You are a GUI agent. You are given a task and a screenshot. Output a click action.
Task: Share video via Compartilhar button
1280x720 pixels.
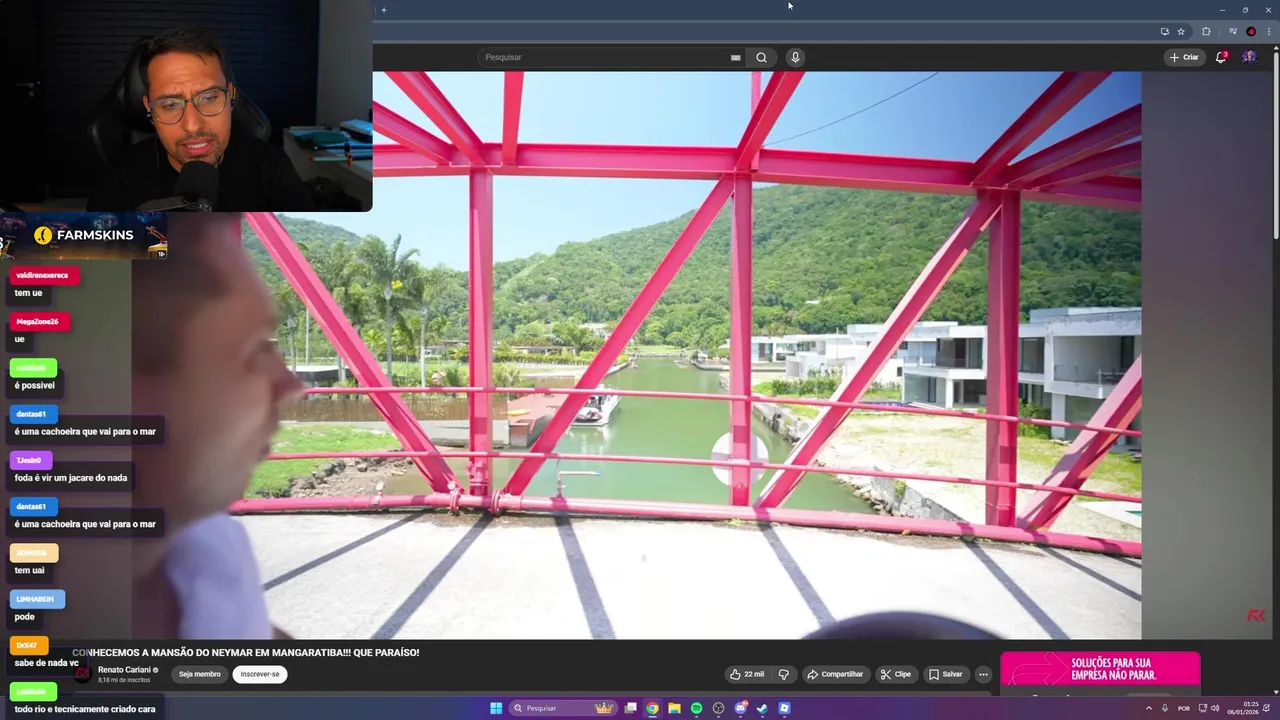click(835, 674)
